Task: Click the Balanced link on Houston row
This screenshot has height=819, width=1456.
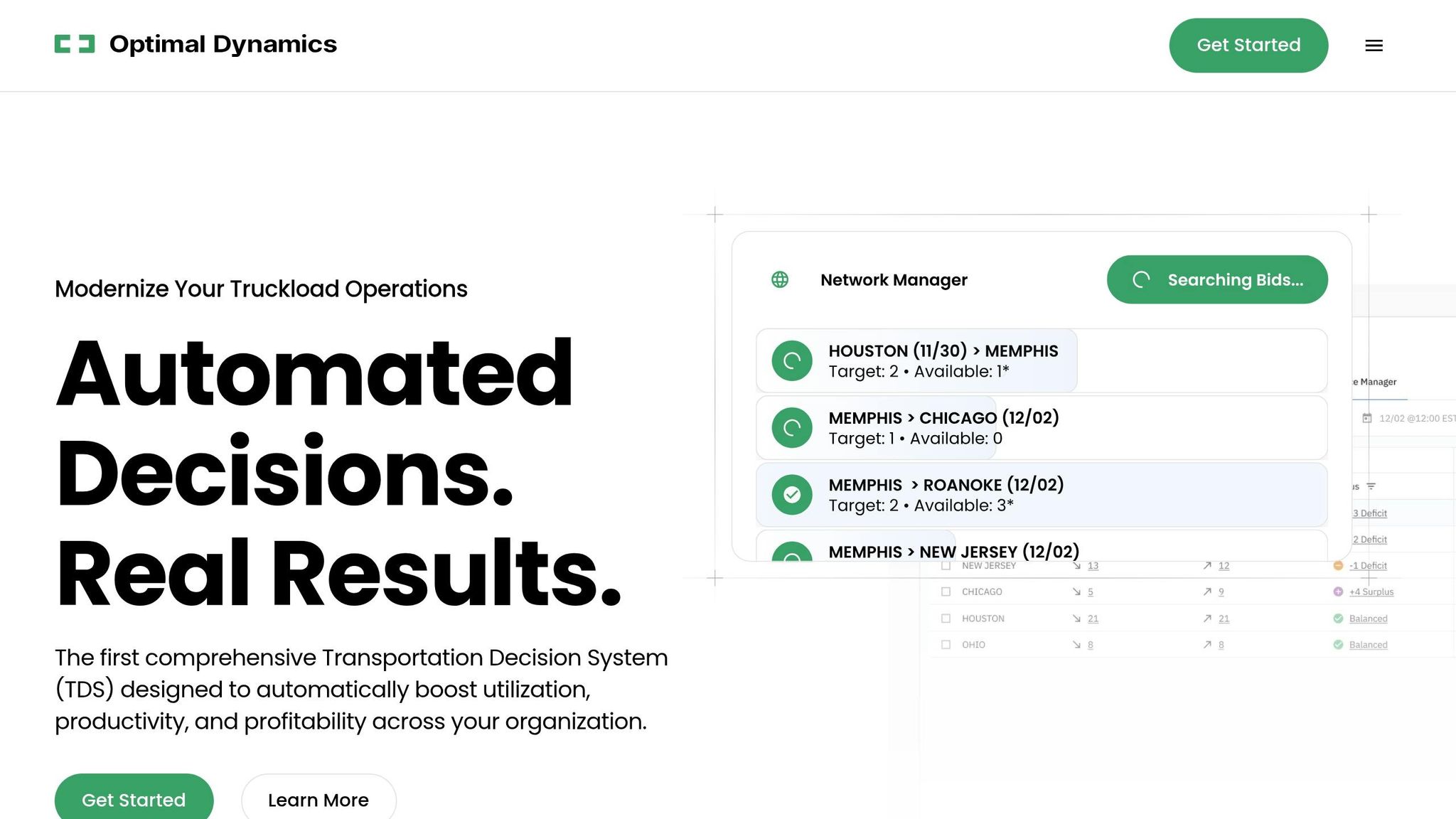Action: [1368, 619]
